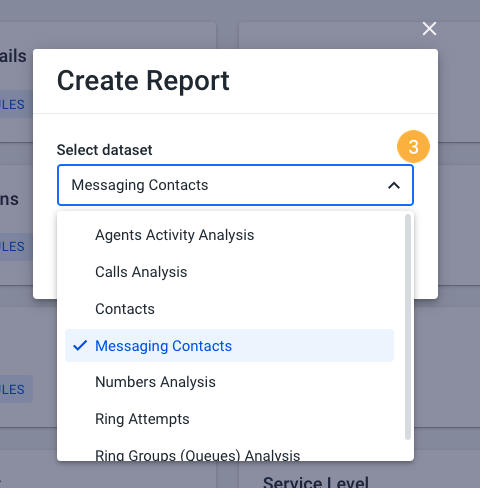480x488 pixels.
Task: Click the orange step 3 badge
Action: (413, 147)
